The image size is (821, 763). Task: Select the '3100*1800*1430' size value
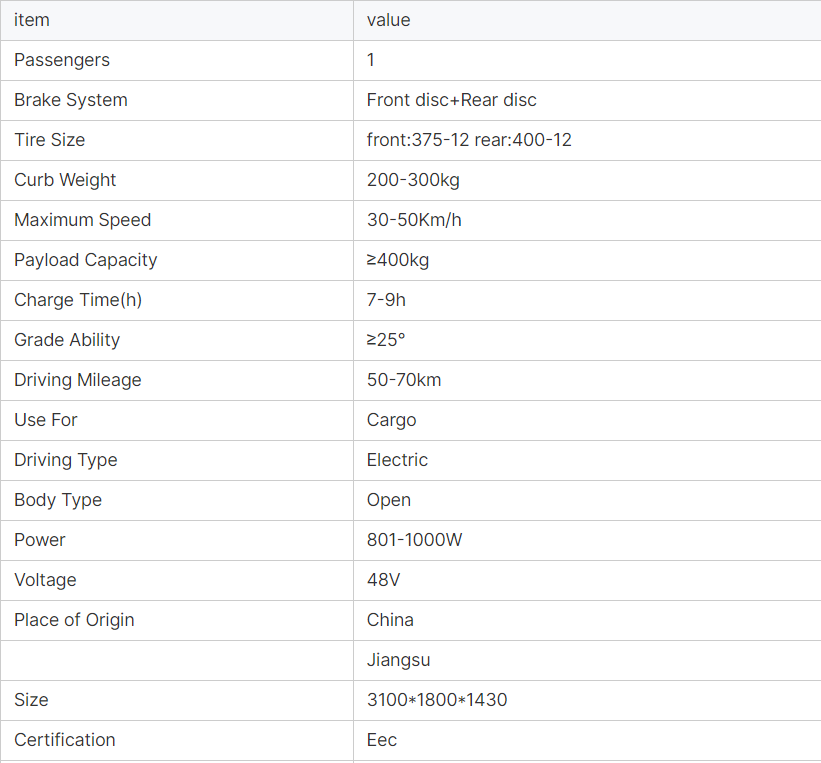pyautogui.click(x=436, y=700)
